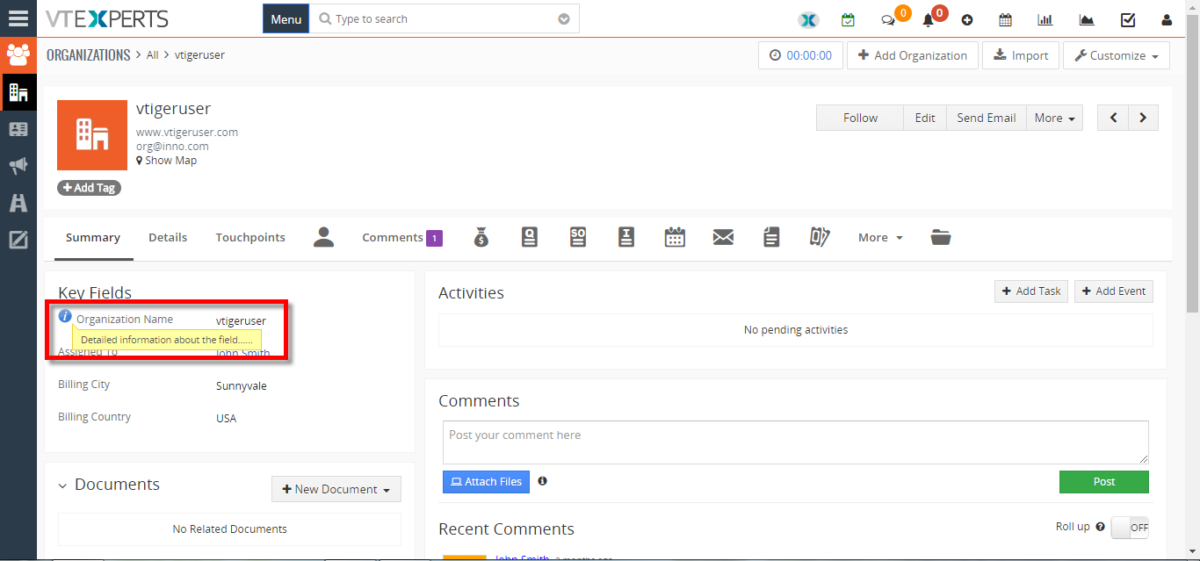The height and width of the screenshot is (561, 1200).
Task: Collapse the Documents section chevron
Action: tap(62, 485)
